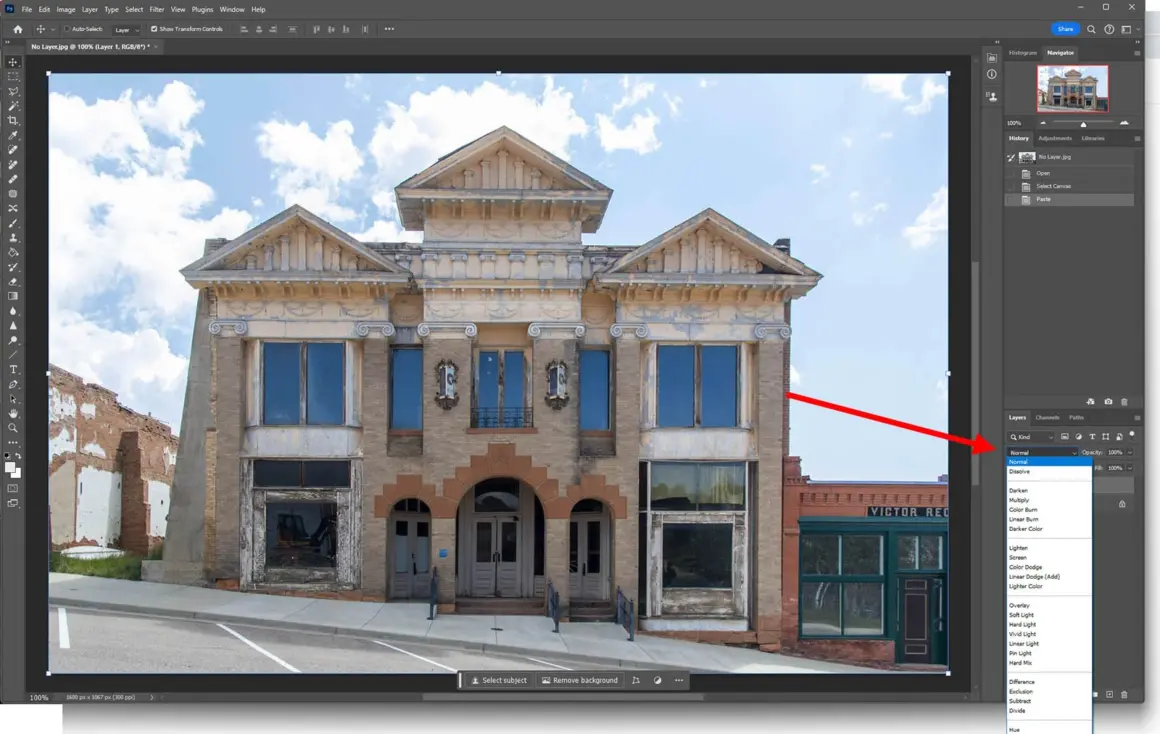Open the Filter menu

pyautogui.click(x=157, y=9)
